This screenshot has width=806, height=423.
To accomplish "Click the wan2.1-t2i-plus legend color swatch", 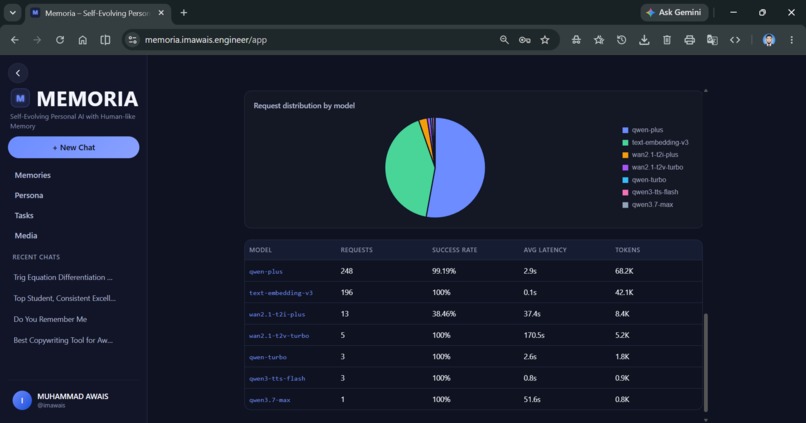I will pyautogui.click(x=625, y=155).
